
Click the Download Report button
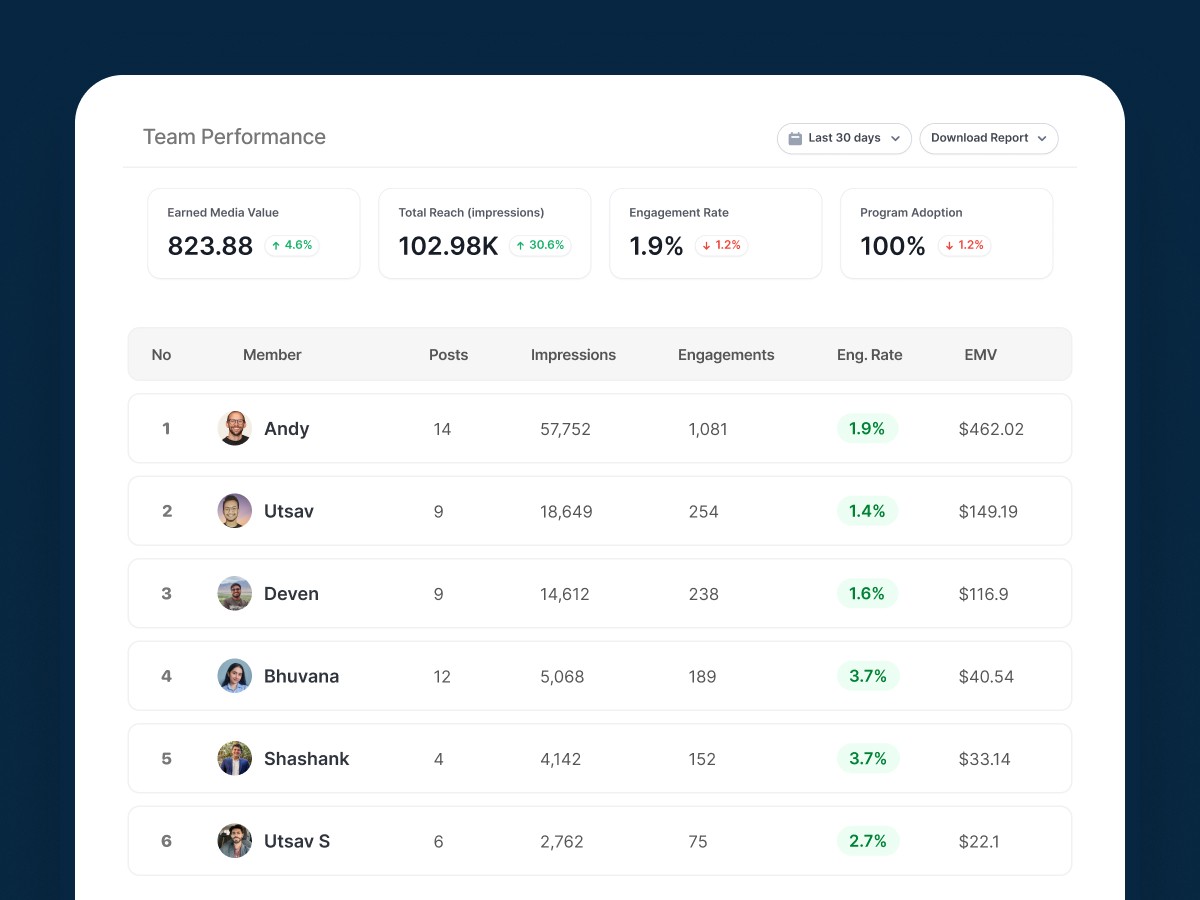988,138
